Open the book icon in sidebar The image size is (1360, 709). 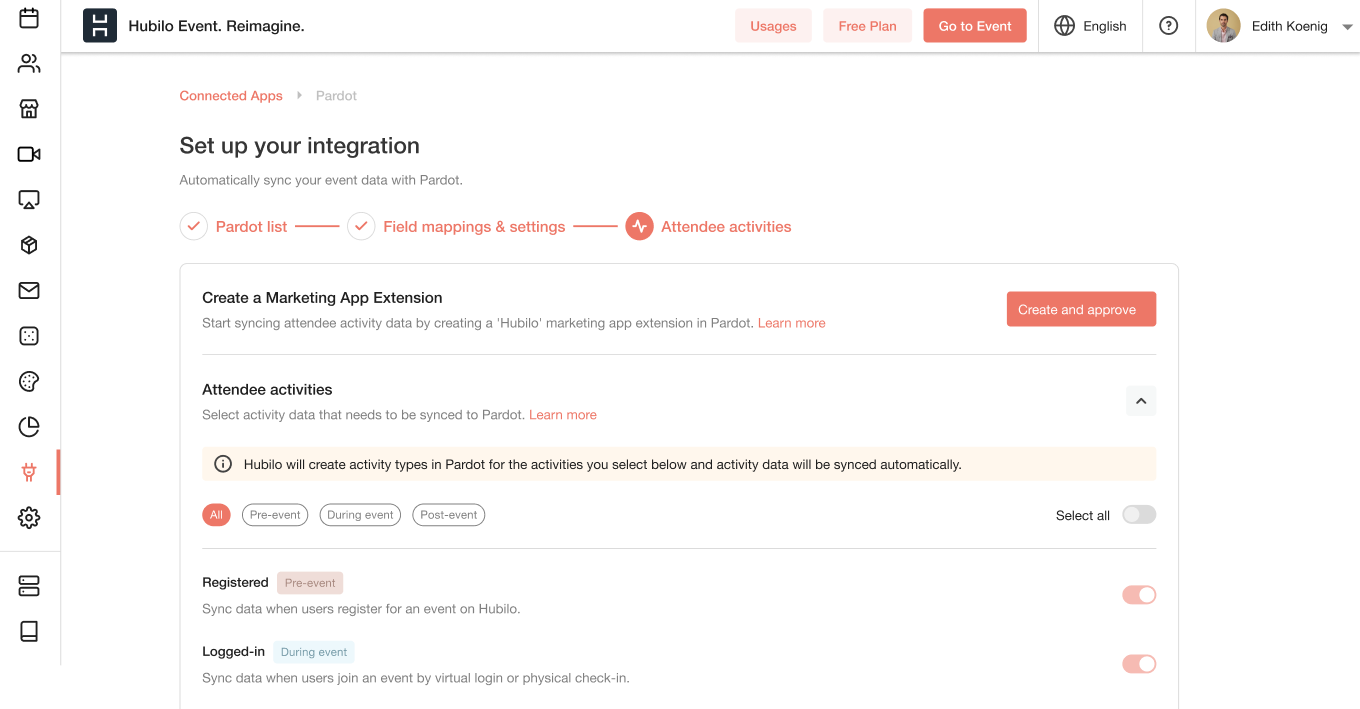[29, 631]
